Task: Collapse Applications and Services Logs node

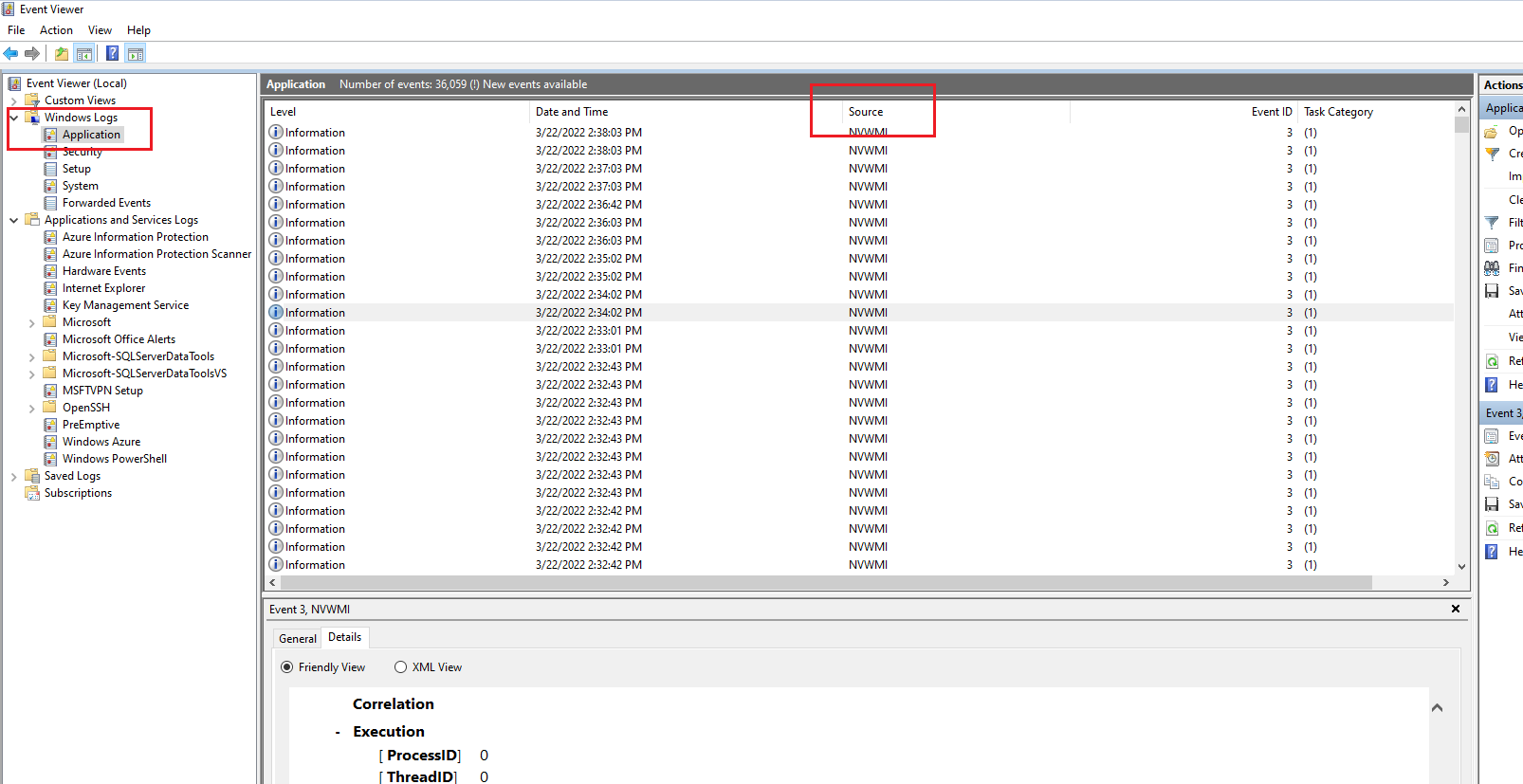Action: click(x=13, y=220)
